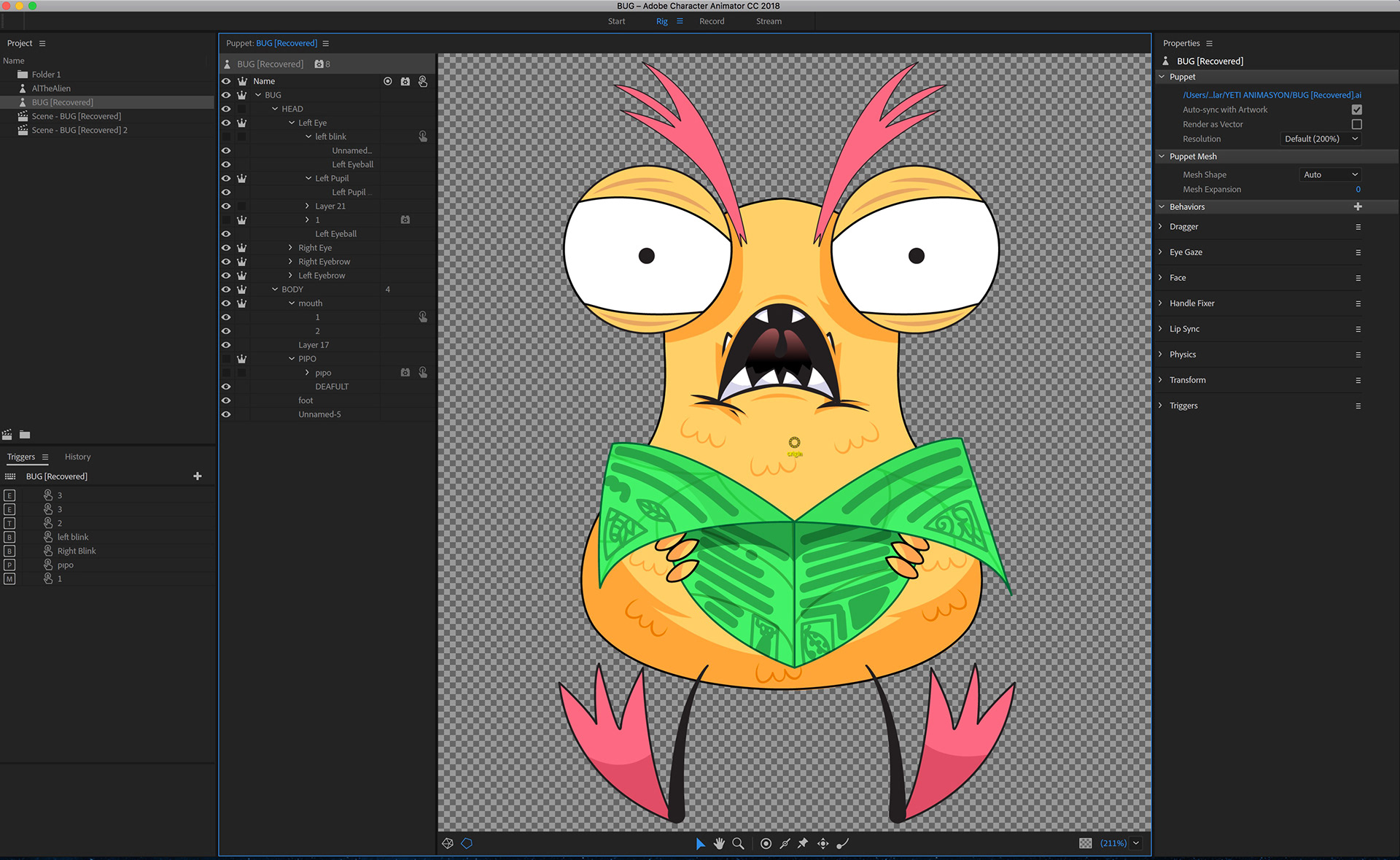Open the Dragger behavior menu icon

pyautogui.click(x=1358, y=227)
